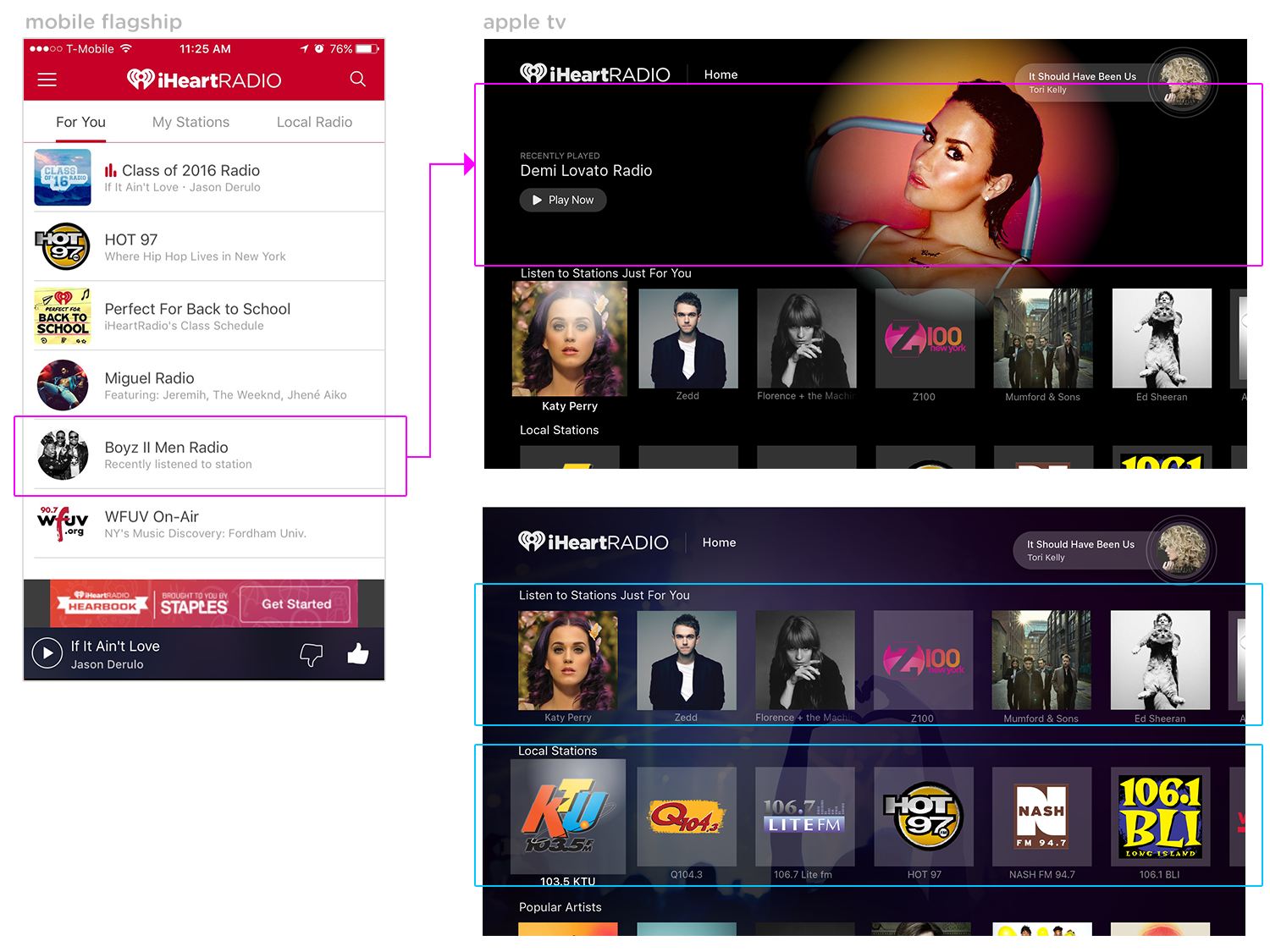This screenshot has width=1270, height=952.
Task: Open WFUV On-Air station title
Action: (152, 516)
